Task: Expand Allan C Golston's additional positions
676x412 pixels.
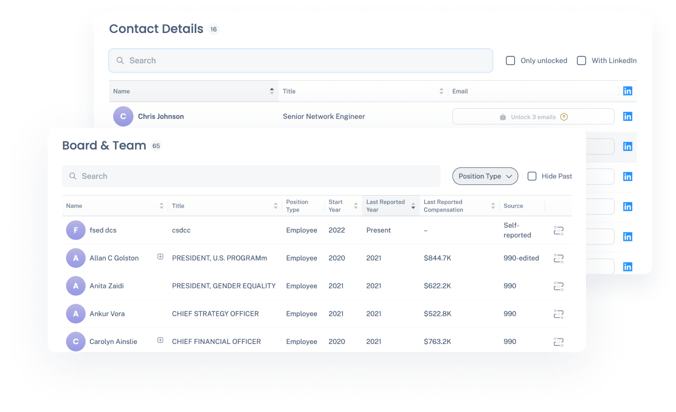Action: pyautogui.click(x=160, y=257)
